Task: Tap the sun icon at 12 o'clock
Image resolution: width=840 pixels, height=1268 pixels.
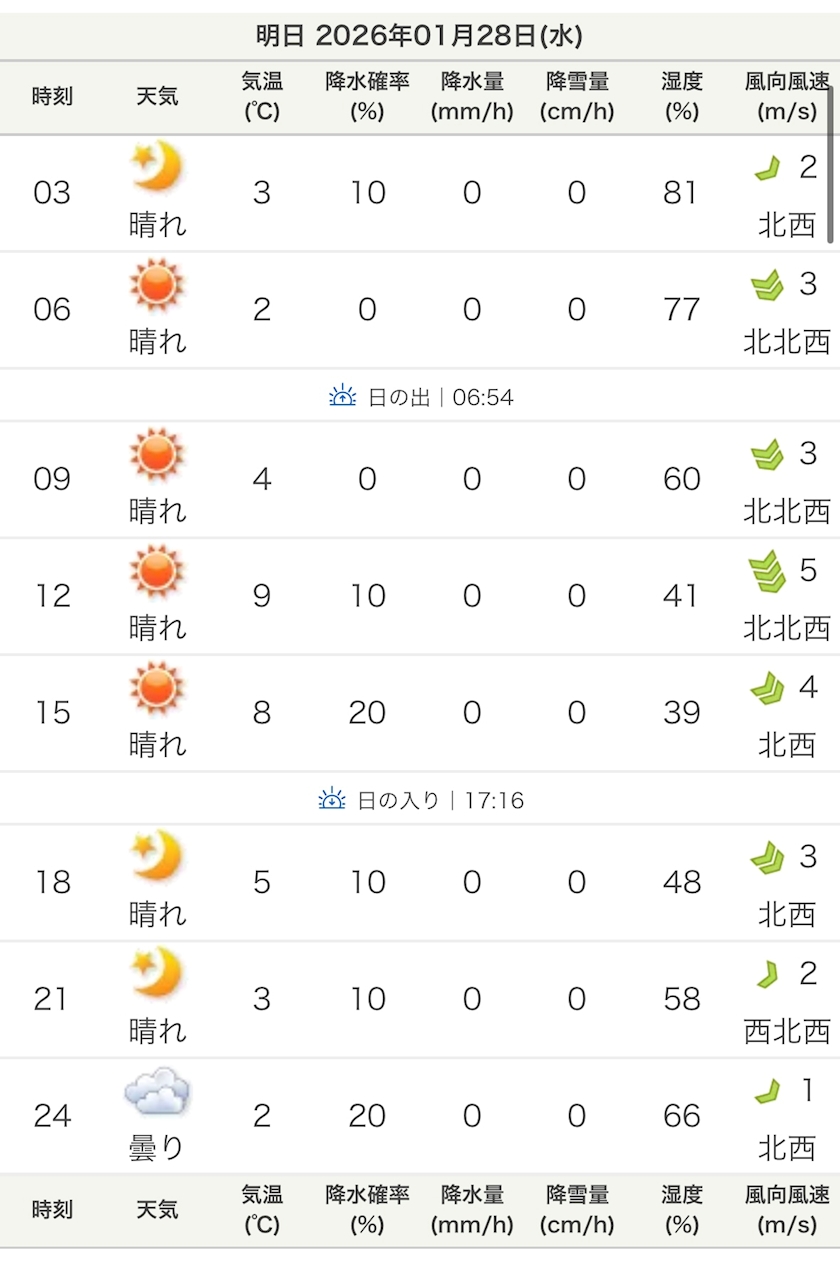Action: coord(157,570)
